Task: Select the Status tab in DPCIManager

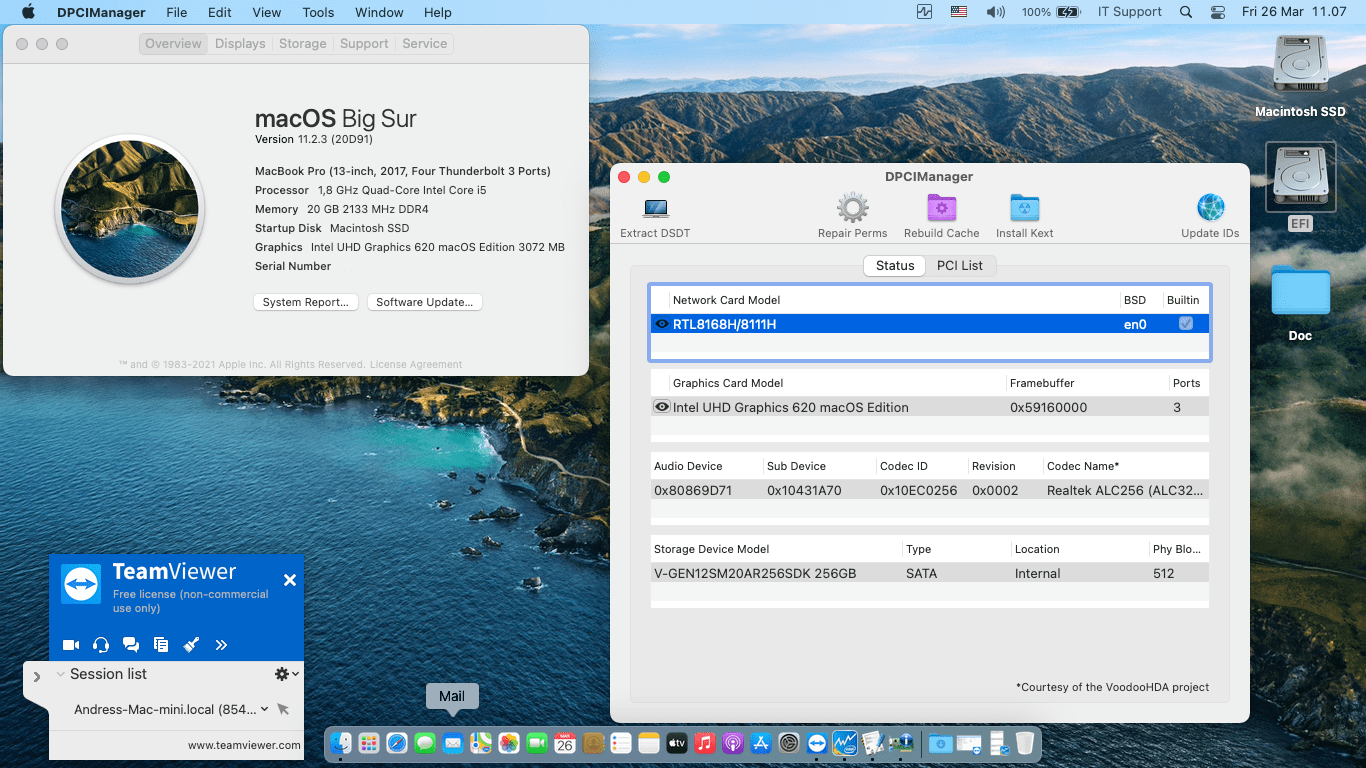Action: [895, 265]
